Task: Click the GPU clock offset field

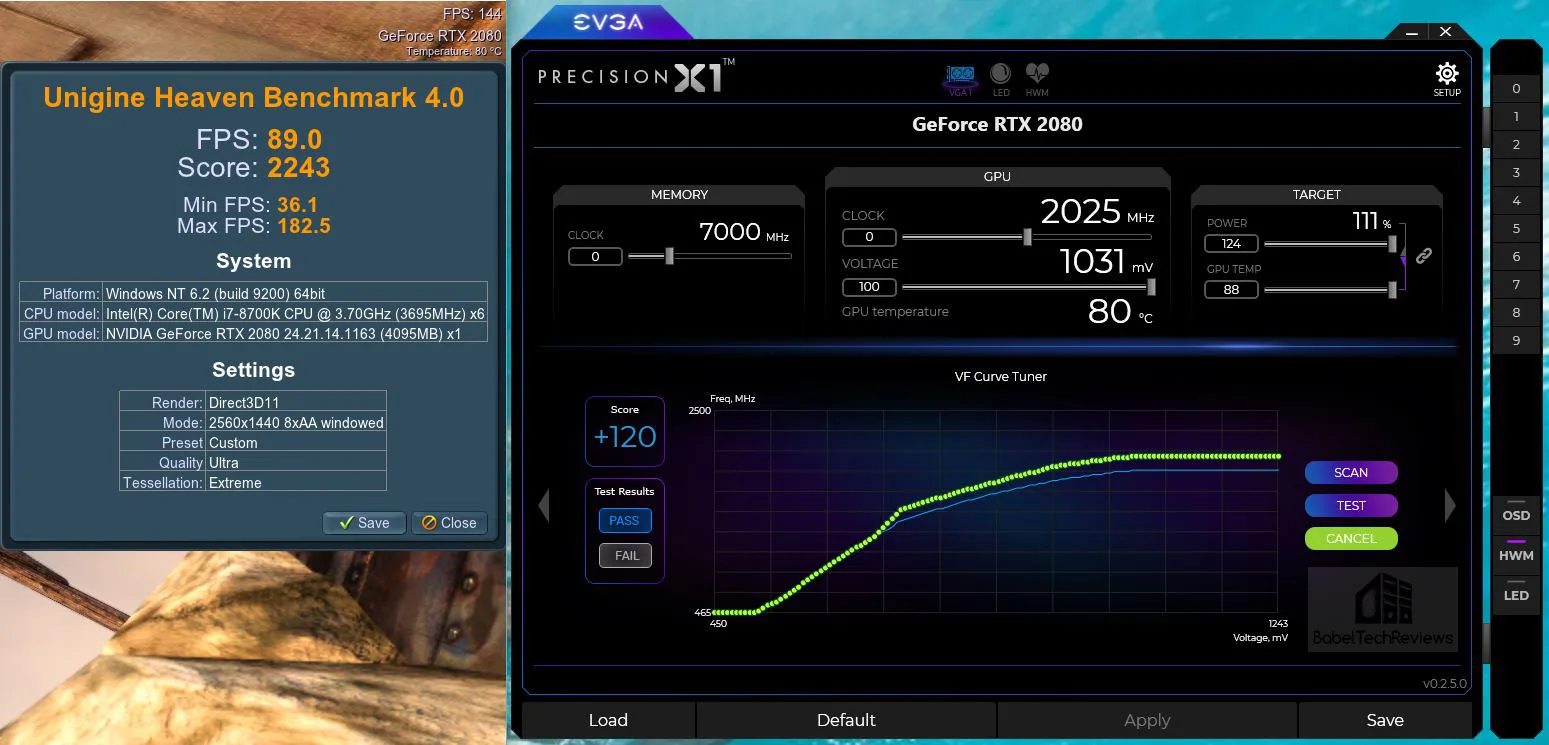Action: (869, 237)
